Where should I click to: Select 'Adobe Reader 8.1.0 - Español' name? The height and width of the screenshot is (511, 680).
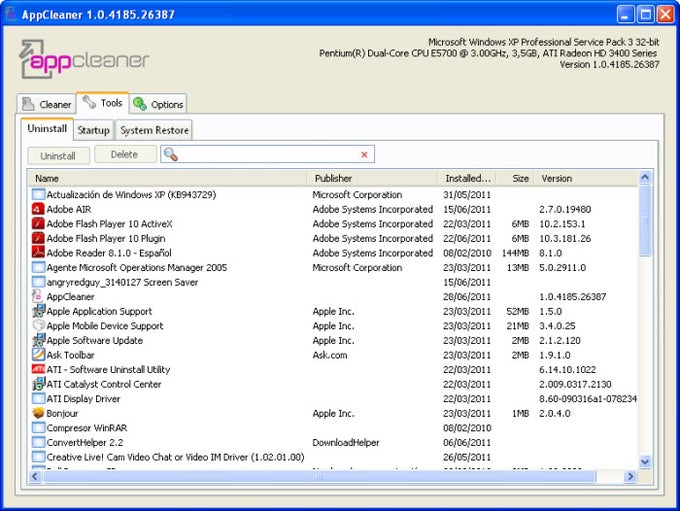click(x=109, y=253)
